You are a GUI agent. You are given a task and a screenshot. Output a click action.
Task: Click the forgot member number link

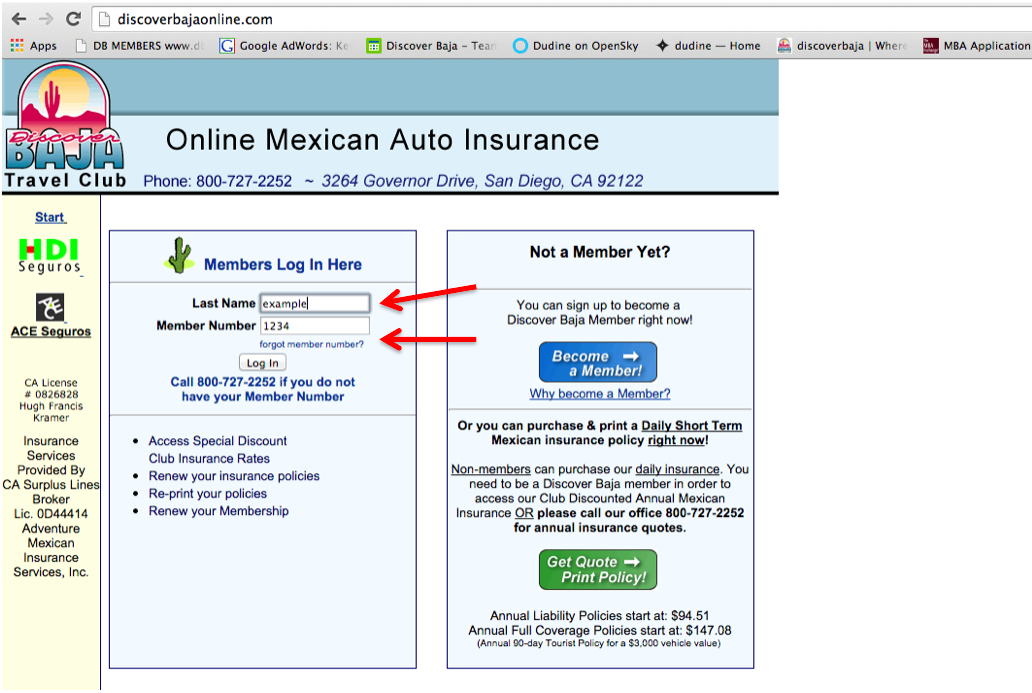[x=312, y=344]
